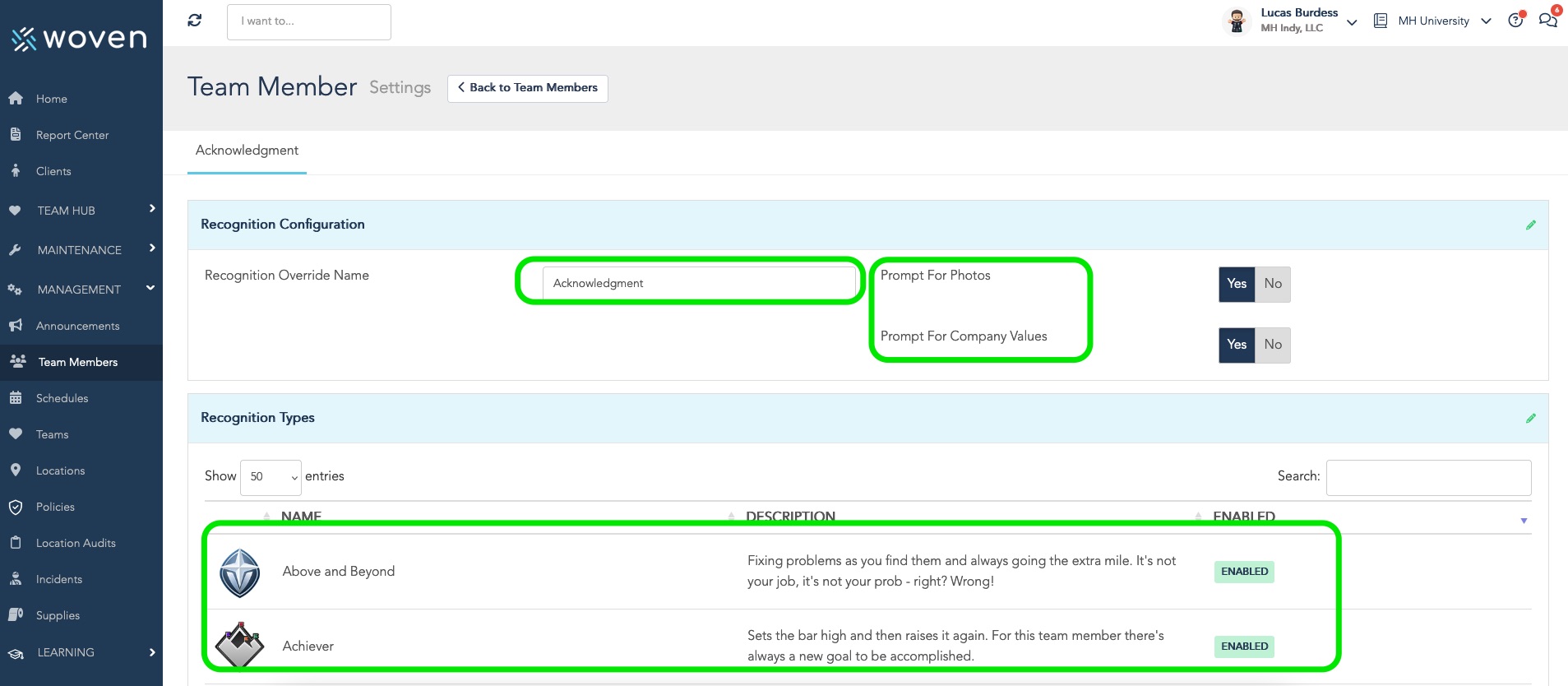Open the Home sidebar icon
This screenshot has width=1568, height=686.
[15, 99]
